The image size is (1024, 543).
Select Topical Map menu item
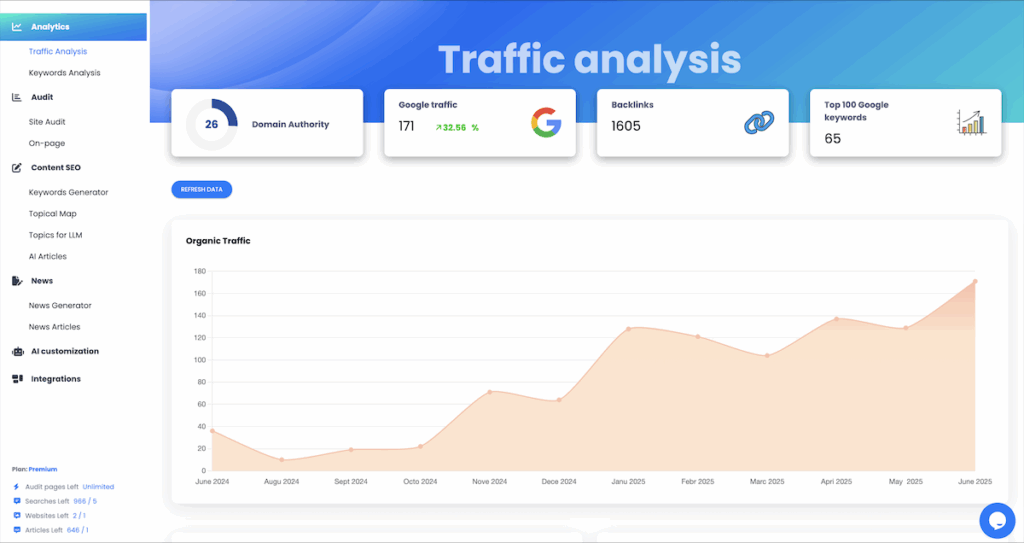52,214
